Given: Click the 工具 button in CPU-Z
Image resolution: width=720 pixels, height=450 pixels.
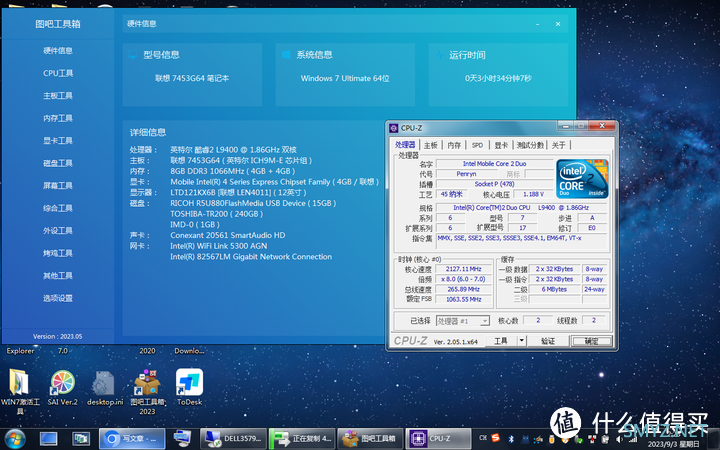Looking at the screenshot, I should click(x=501, y=341).
